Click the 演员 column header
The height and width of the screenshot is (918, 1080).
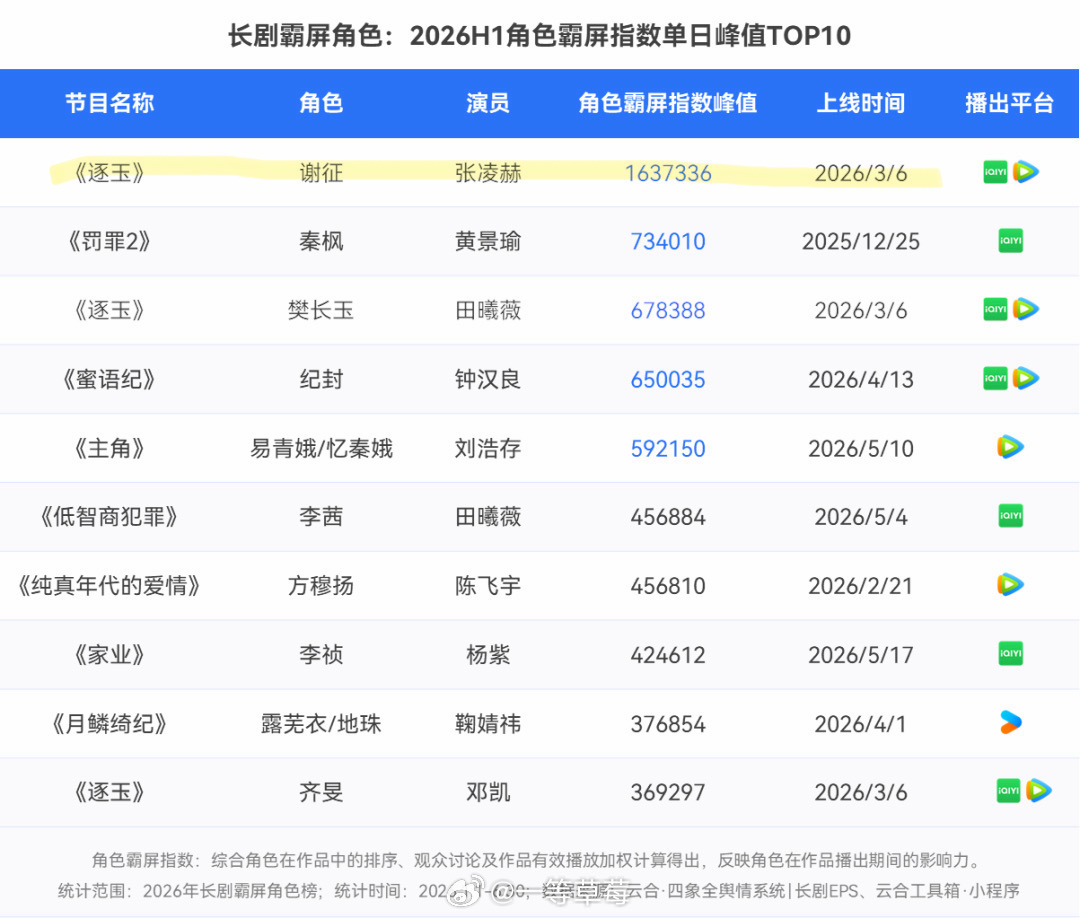(488, 103)
